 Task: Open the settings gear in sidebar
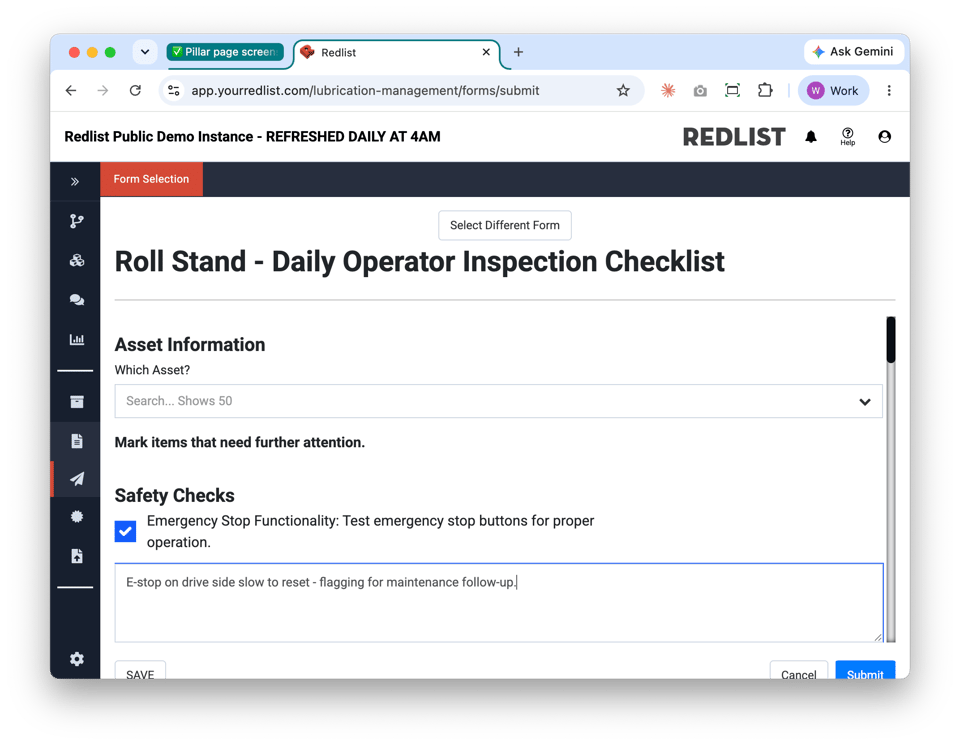pyautogui.click(x=77, y=659)
